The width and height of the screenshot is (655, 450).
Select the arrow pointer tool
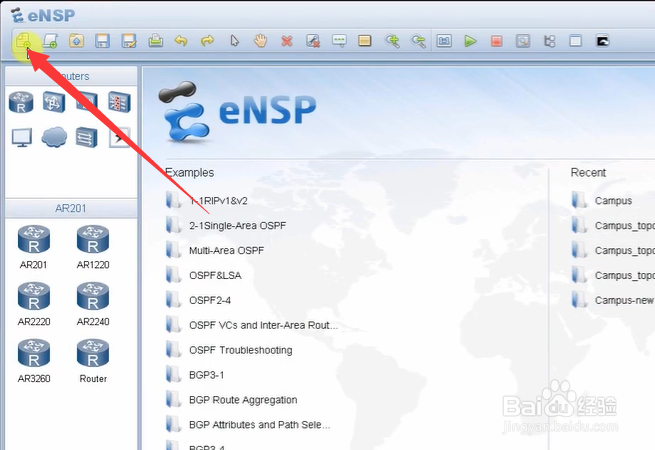tap(234, 41)
